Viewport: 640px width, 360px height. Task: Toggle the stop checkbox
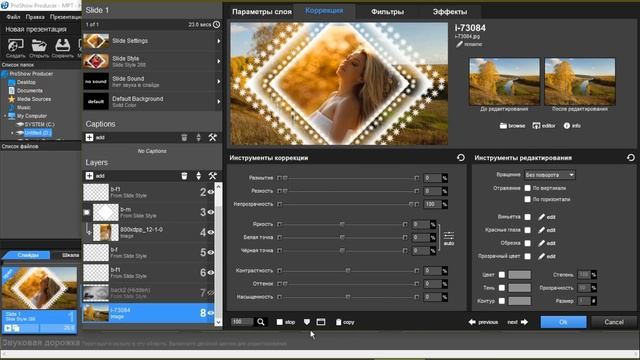coord(280,322)
